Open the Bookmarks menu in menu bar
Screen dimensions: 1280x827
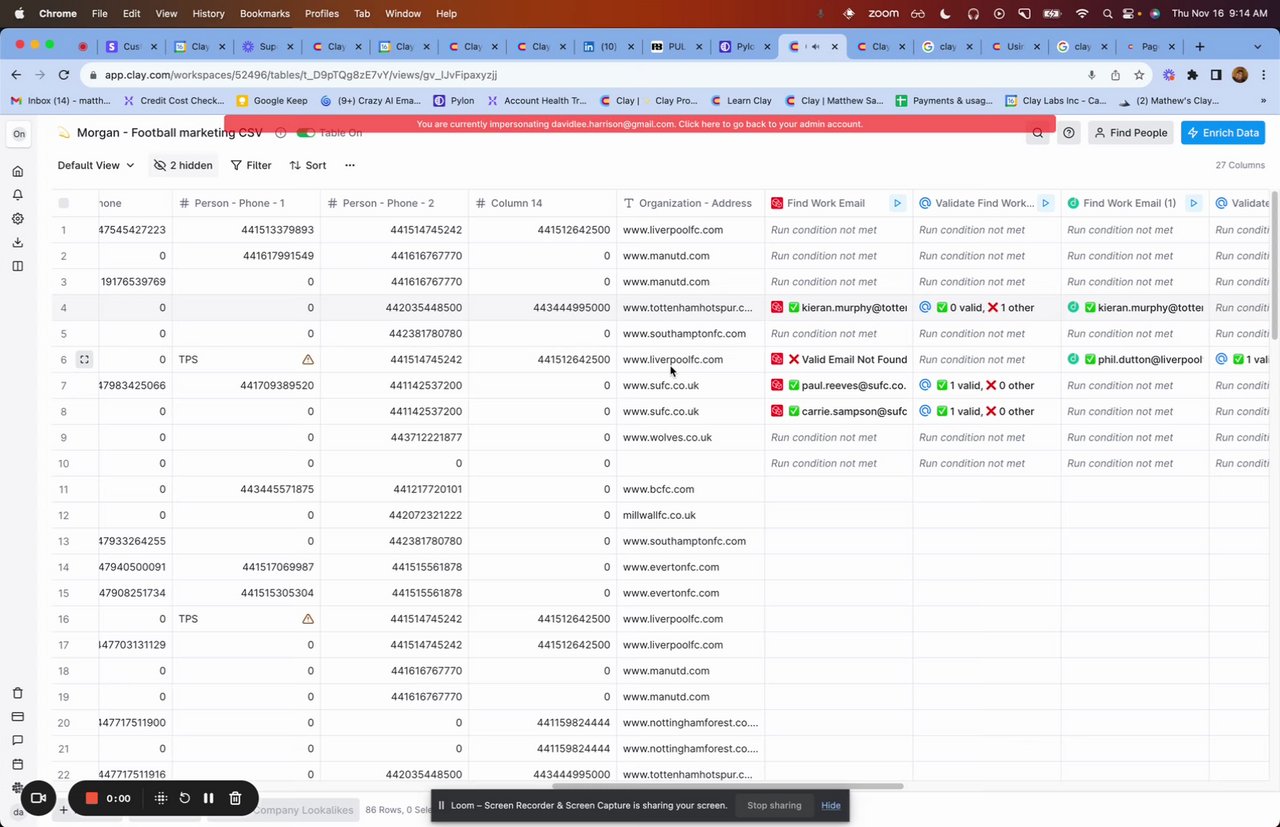[x=265, y=13]
